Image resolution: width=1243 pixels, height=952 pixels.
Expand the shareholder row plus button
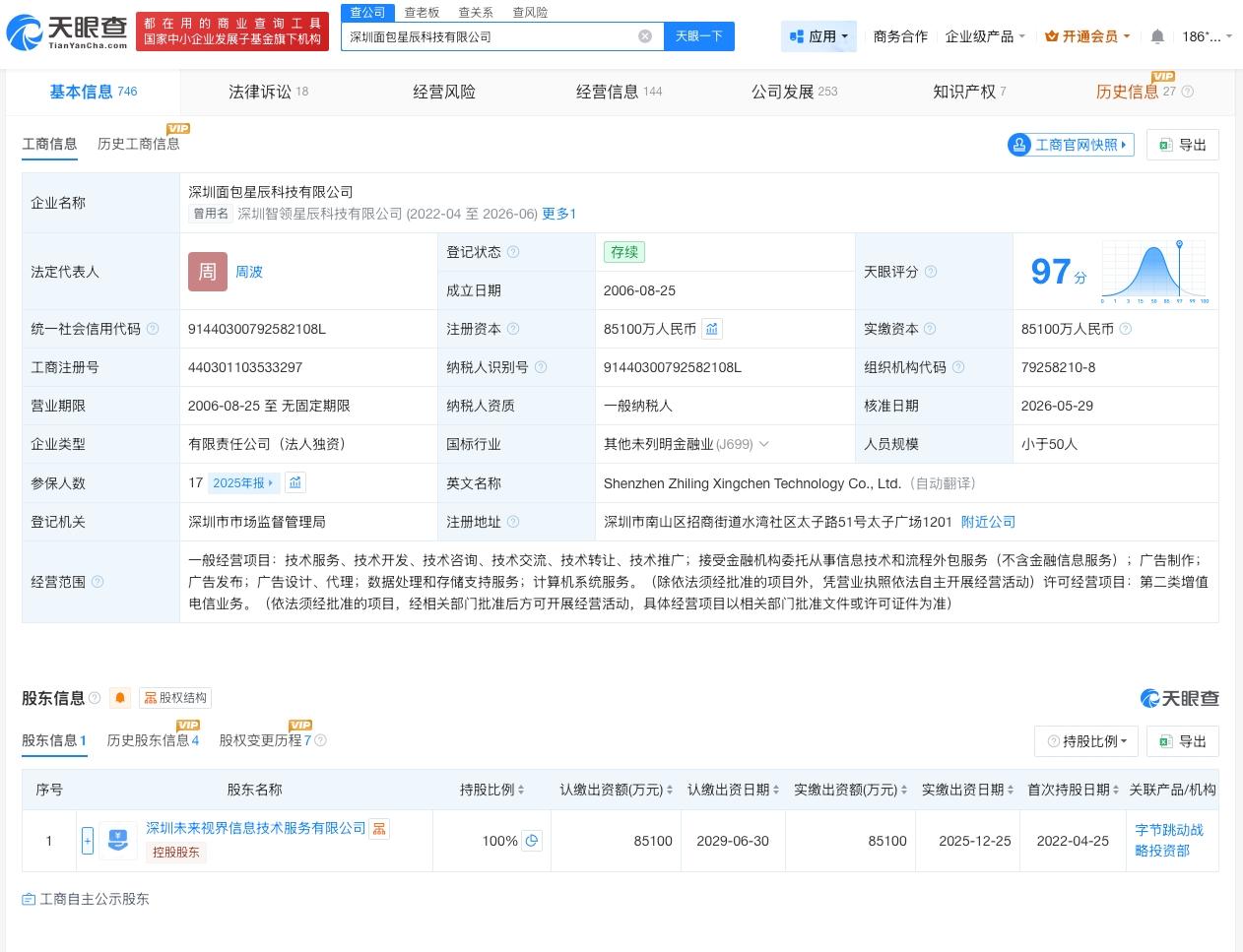coord(88,841)
